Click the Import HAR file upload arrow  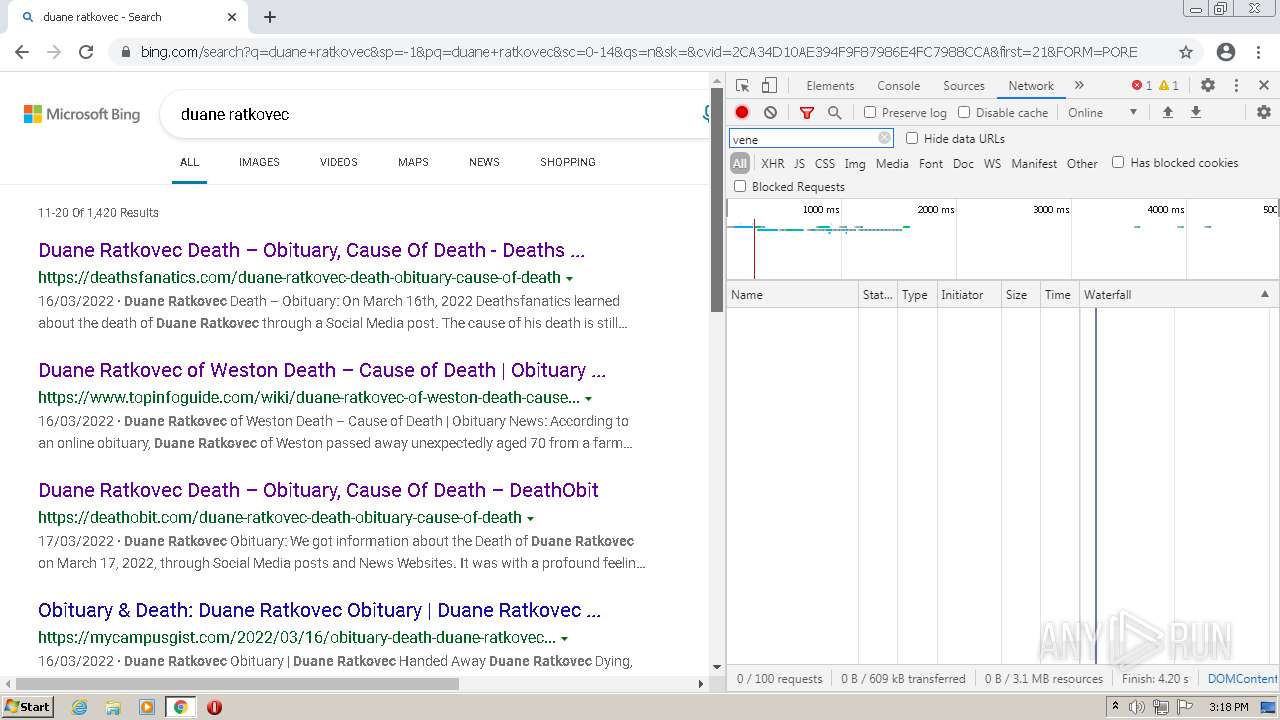click(x=1167, y=113)
